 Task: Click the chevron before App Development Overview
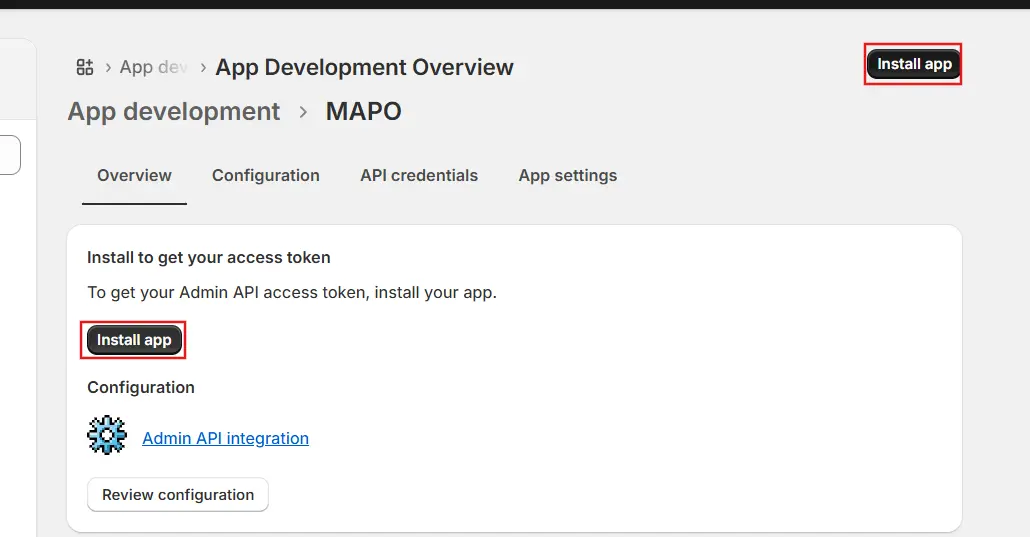[203, 67]
